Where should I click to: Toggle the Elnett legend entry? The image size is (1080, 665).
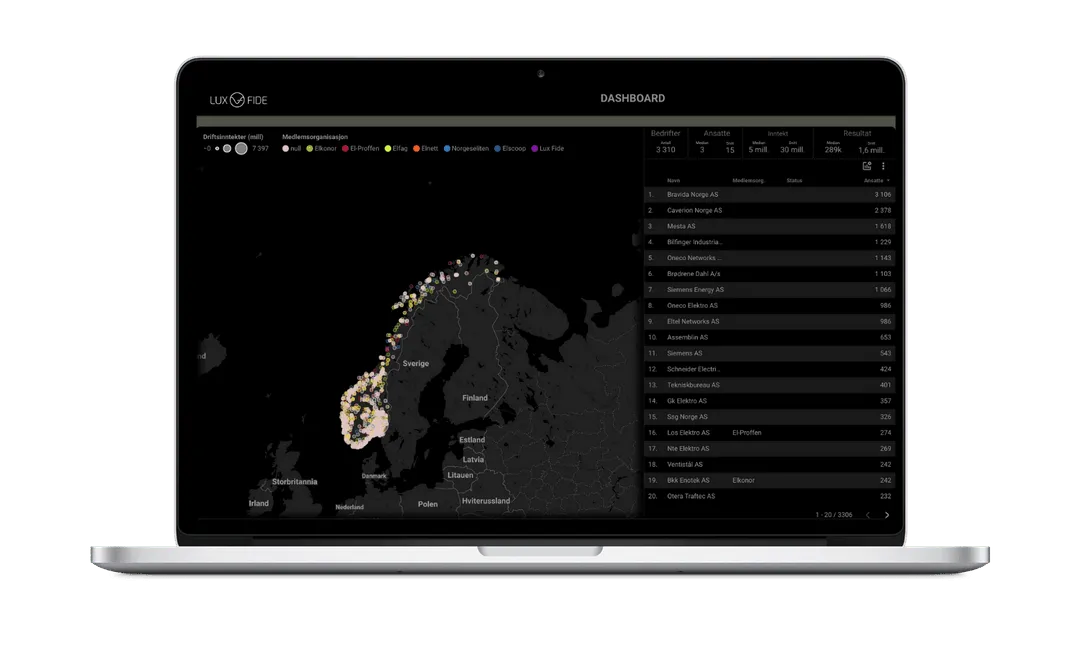click(426, 148)
